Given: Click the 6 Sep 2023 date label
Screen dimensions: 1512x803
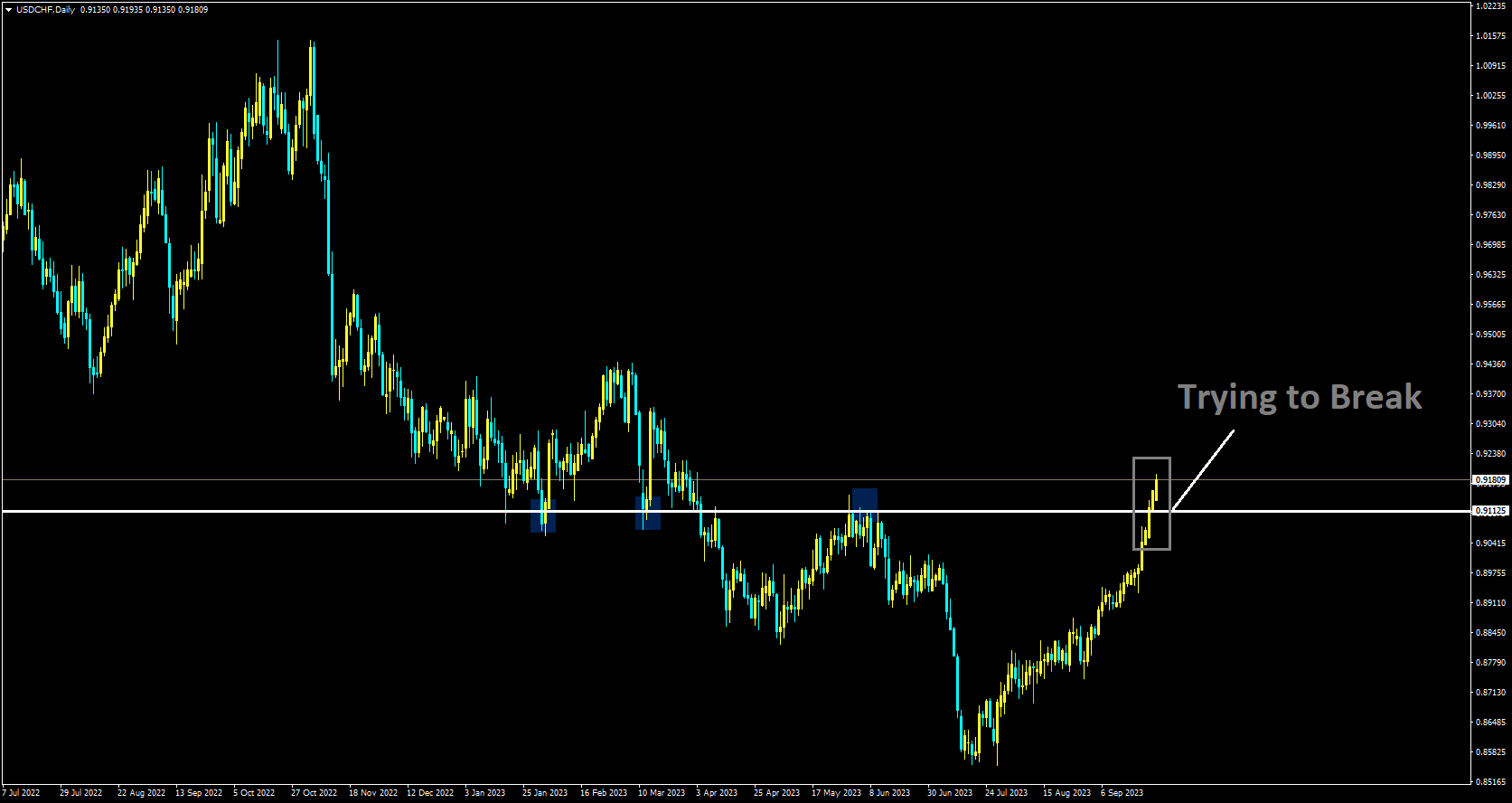Looking at the screenshot, I should tap(1122, 793).
